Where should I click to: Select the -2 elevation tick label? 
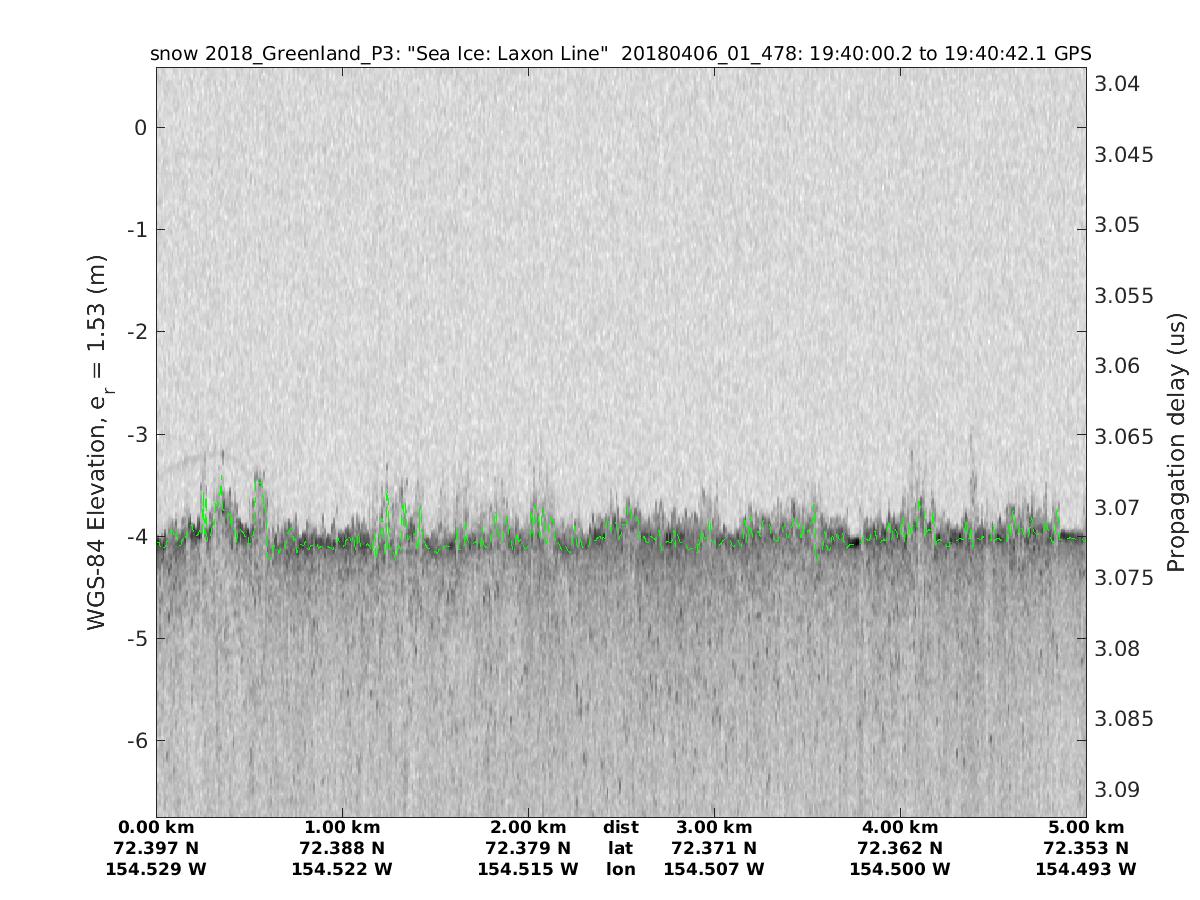(x=136, y=332)
